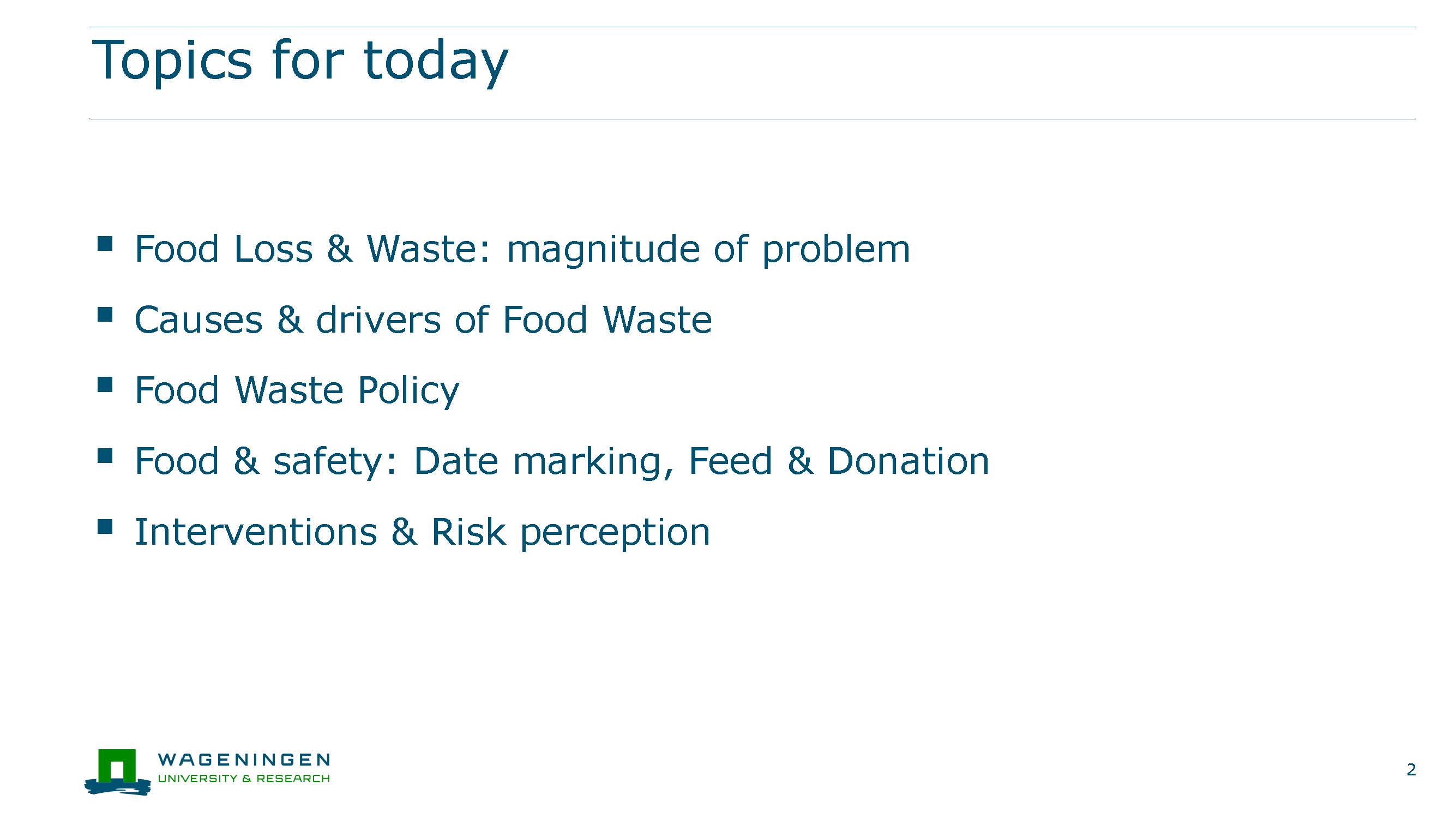Click the Food Waste Policy line
The height and width of the screenshot is (819, 1456).
coord(297,390)
